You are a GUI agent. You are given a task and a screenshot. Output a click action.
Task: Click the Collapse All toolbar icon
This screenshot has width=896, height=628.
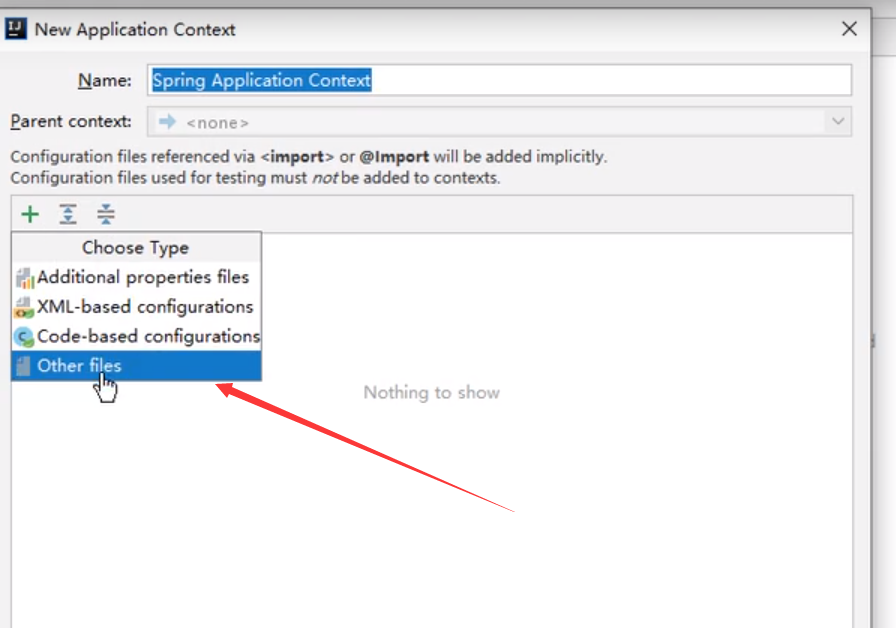click(x=106, y=214)
